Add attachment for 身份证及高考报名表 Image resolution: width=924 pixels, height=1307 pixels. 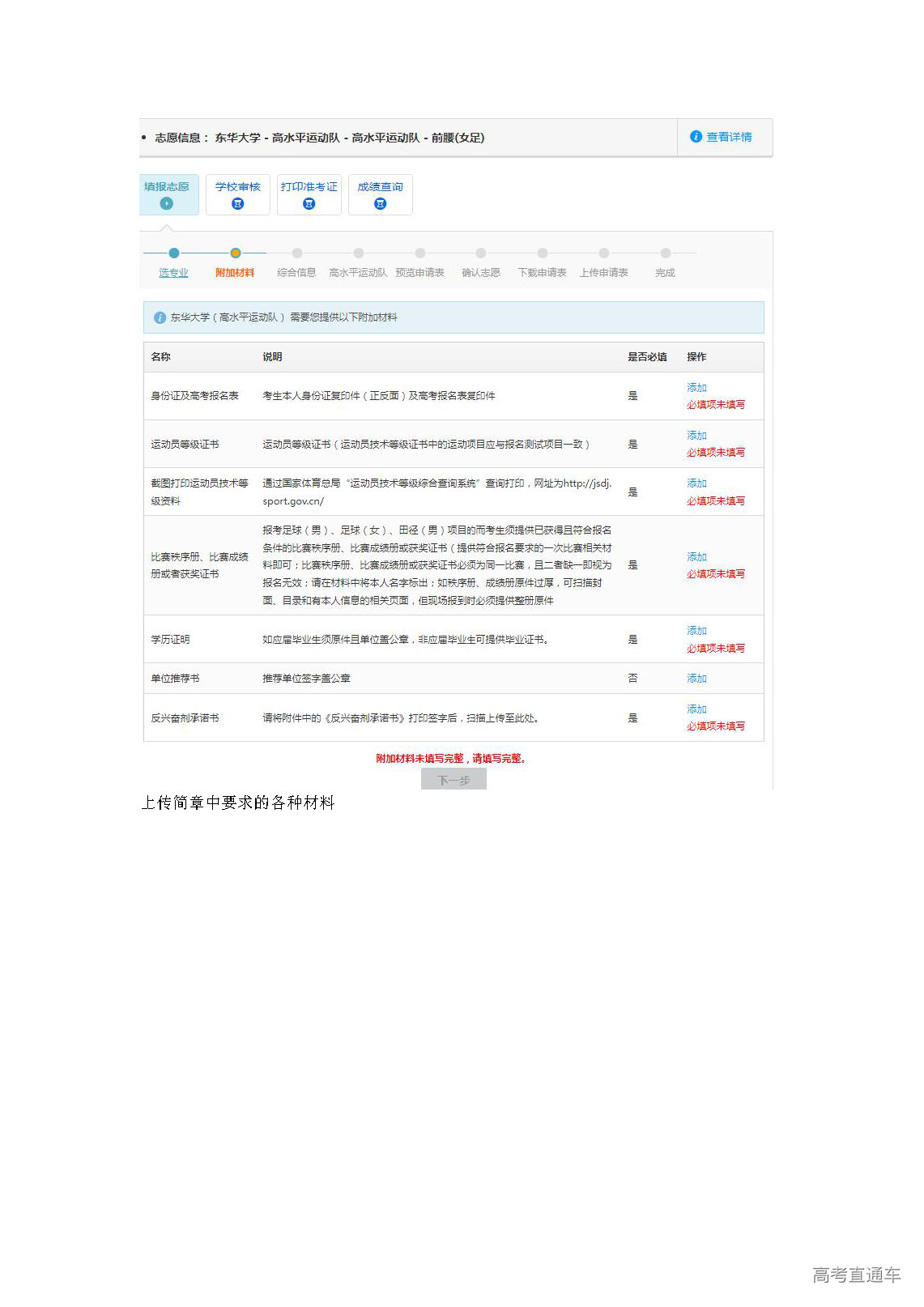(x=696, y=388)
